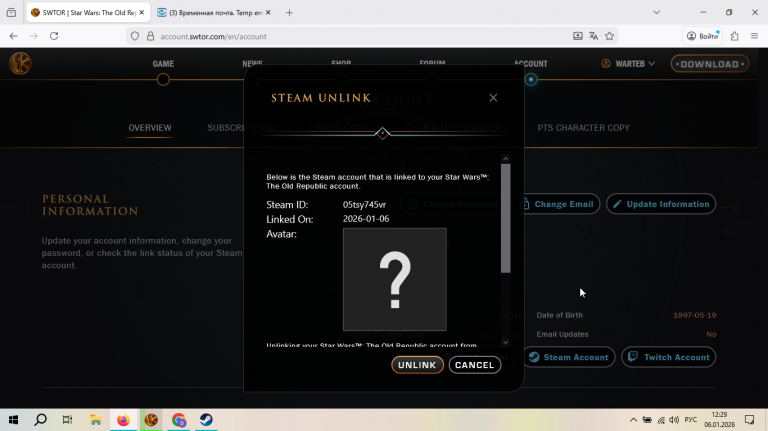Click the scroll-up arrow in the dialog
The image size is (768, 431).
coord(506,159)
